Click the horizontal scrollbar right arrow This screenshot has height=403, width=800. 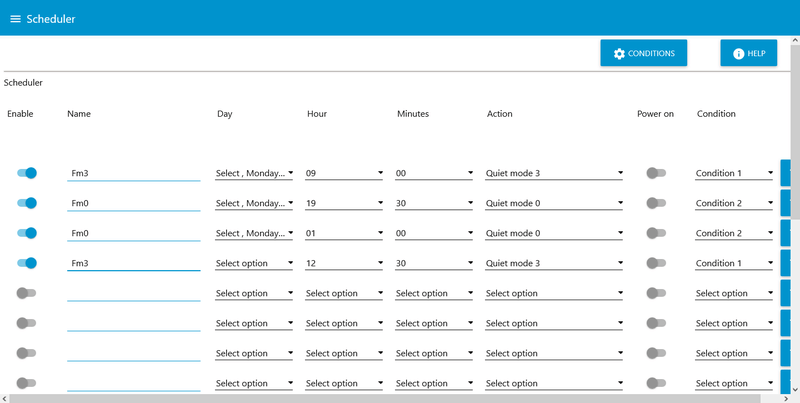click(786, 398)
